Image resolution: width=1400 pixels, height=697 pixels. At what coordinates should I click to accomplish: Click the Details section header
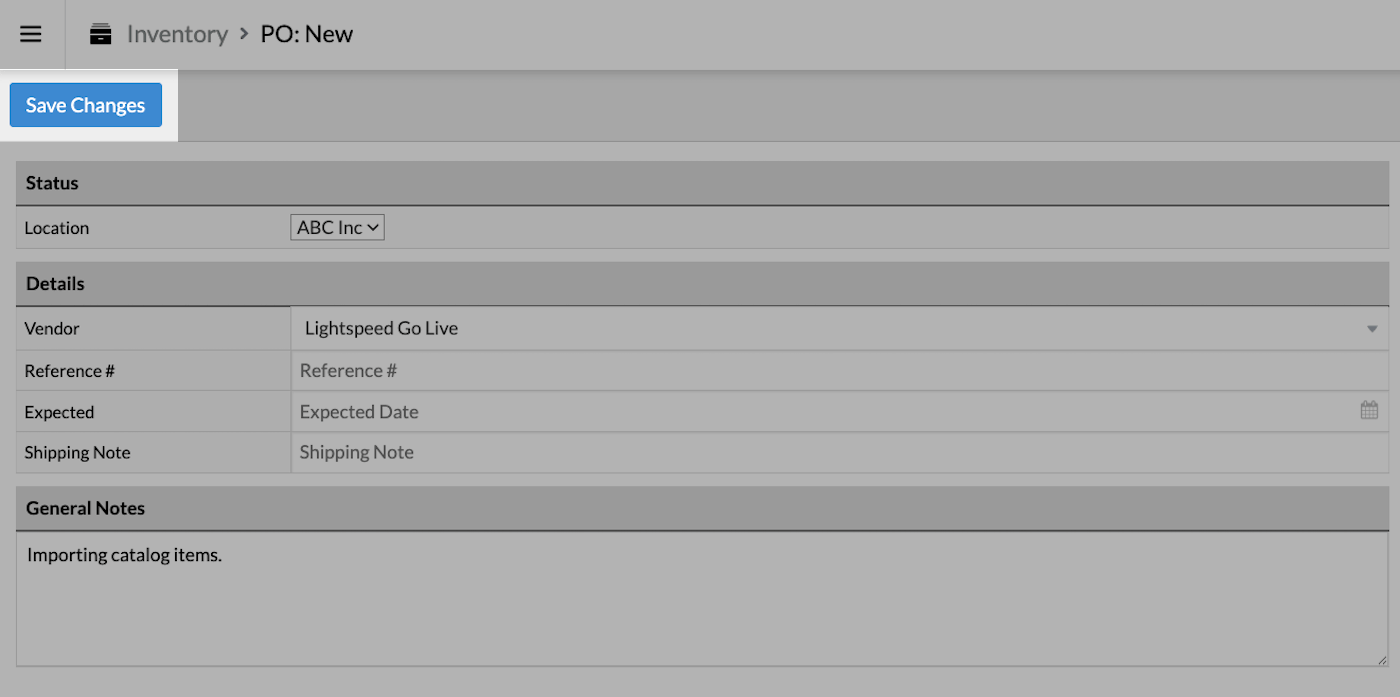(55, 283)
